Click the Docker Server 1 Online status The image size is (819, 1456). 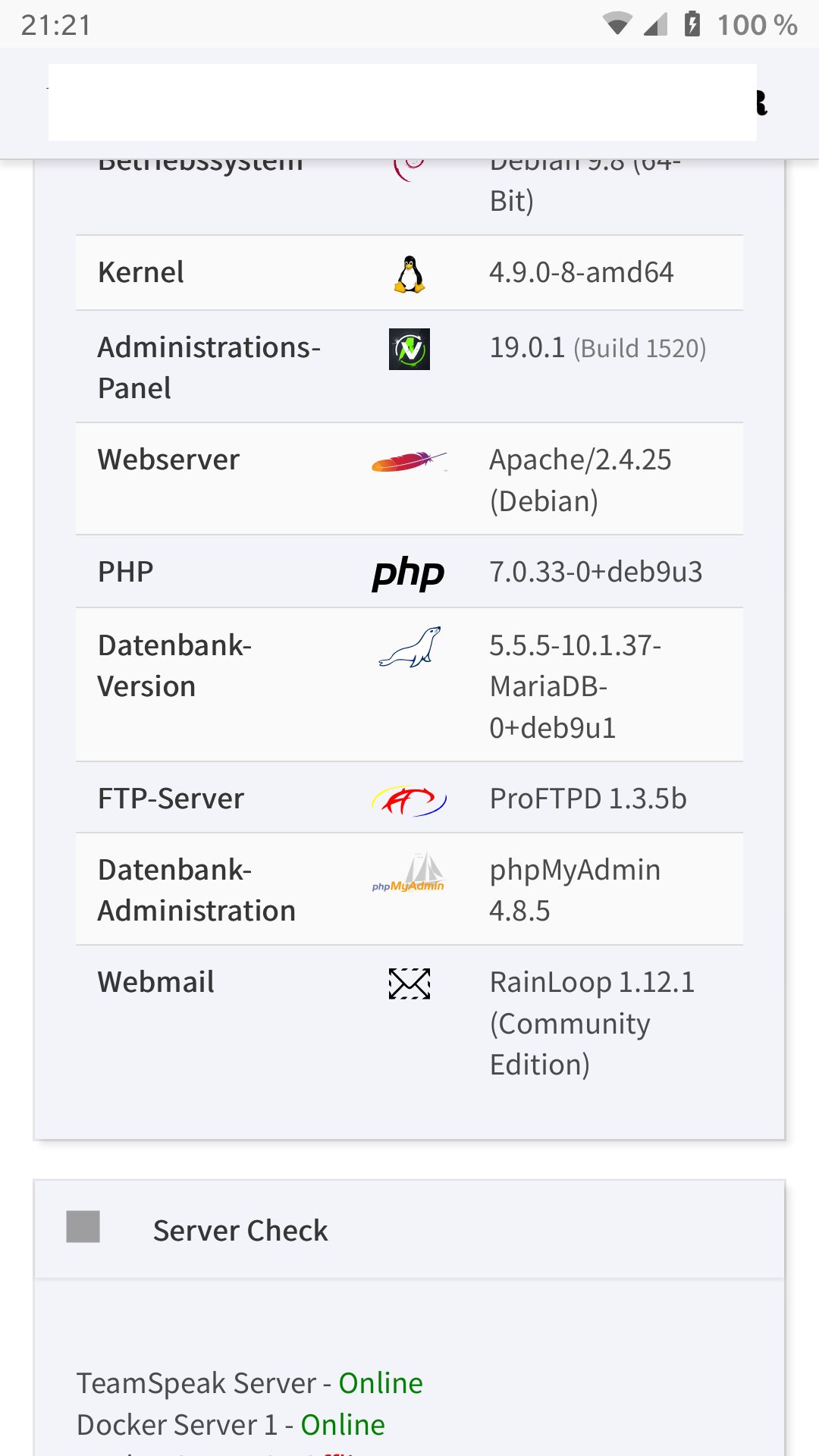click(343, 1425)
